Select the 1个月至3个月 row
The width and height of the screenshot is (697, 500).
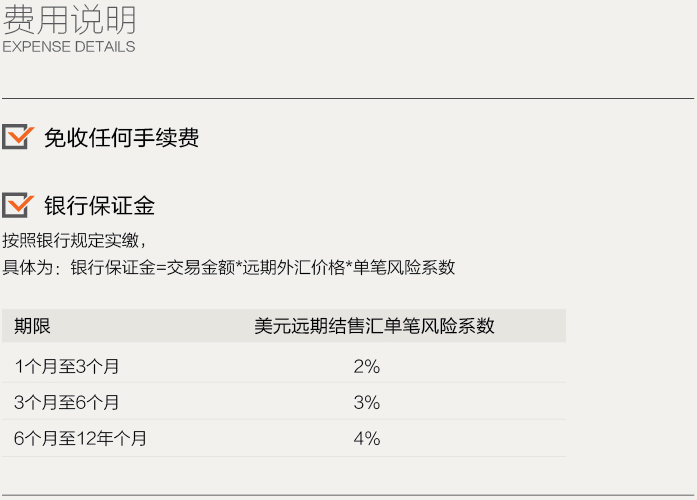tap(284, 367)
